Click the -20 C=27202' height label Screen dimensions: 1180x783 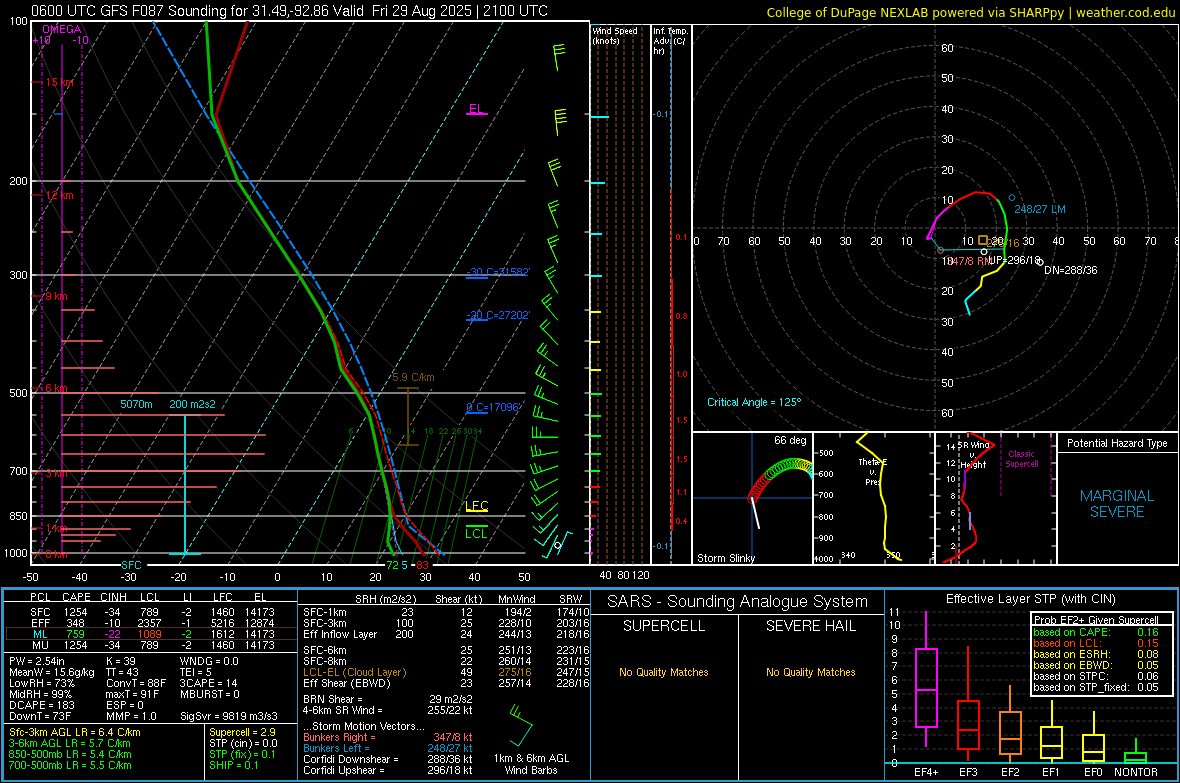coord(497,315)
